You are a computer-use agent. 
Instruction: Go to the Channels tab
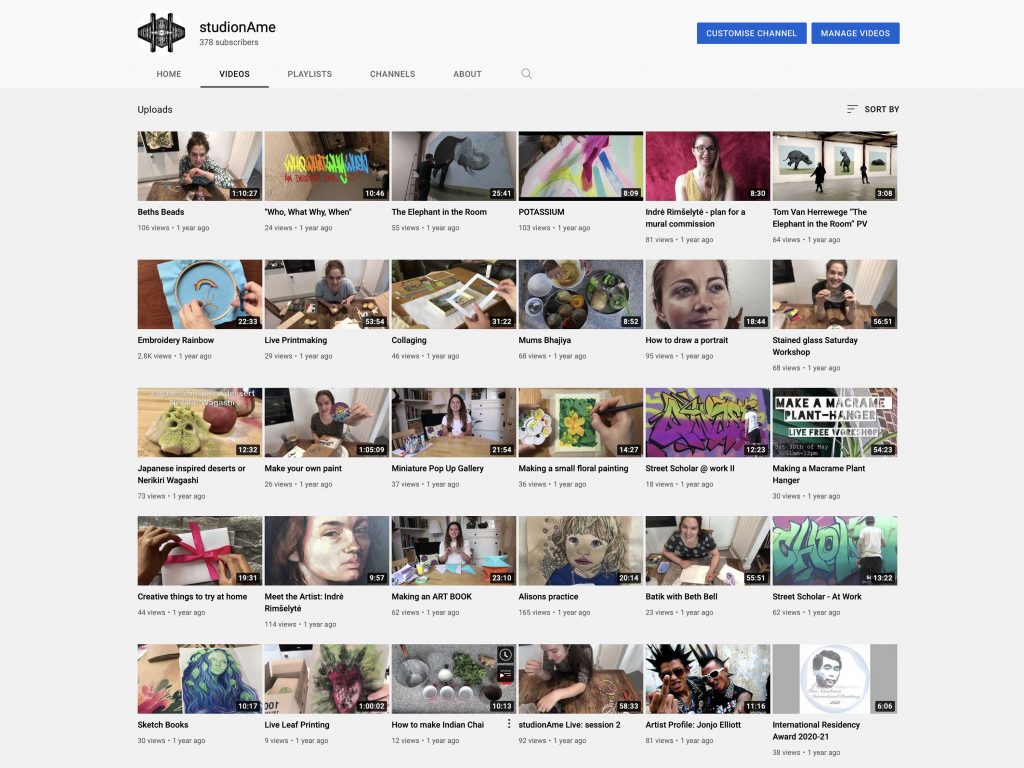click(x=392, y=74)
